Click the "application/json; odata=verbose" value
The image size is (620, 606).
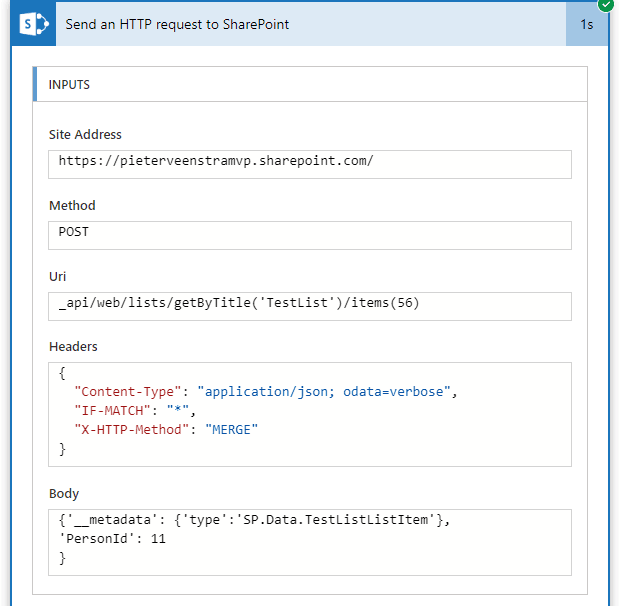click(323, 391)
